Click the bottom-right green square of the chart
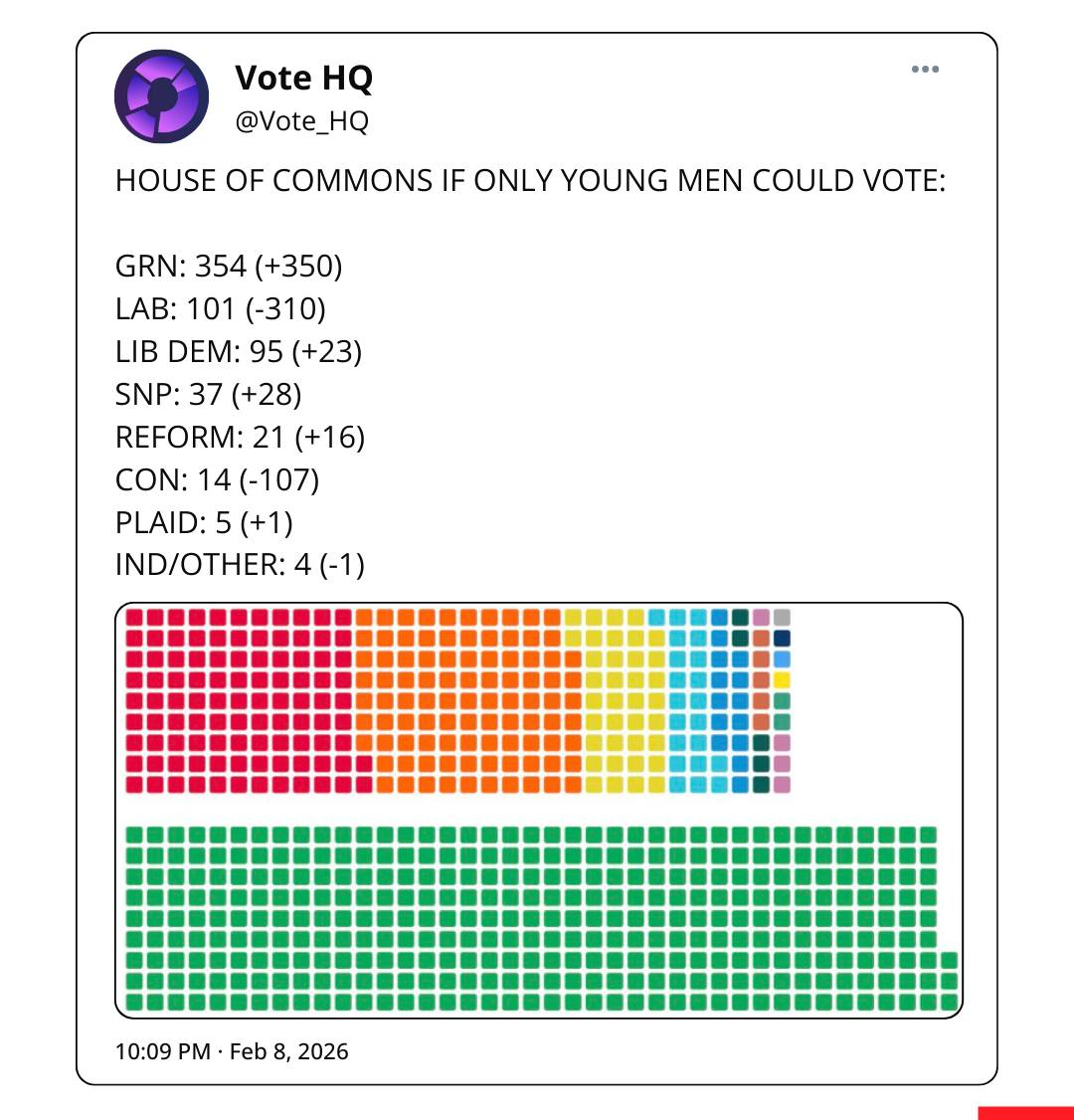Image resolution: width=1074 pixels, height=1120 pixels. 949,1002
